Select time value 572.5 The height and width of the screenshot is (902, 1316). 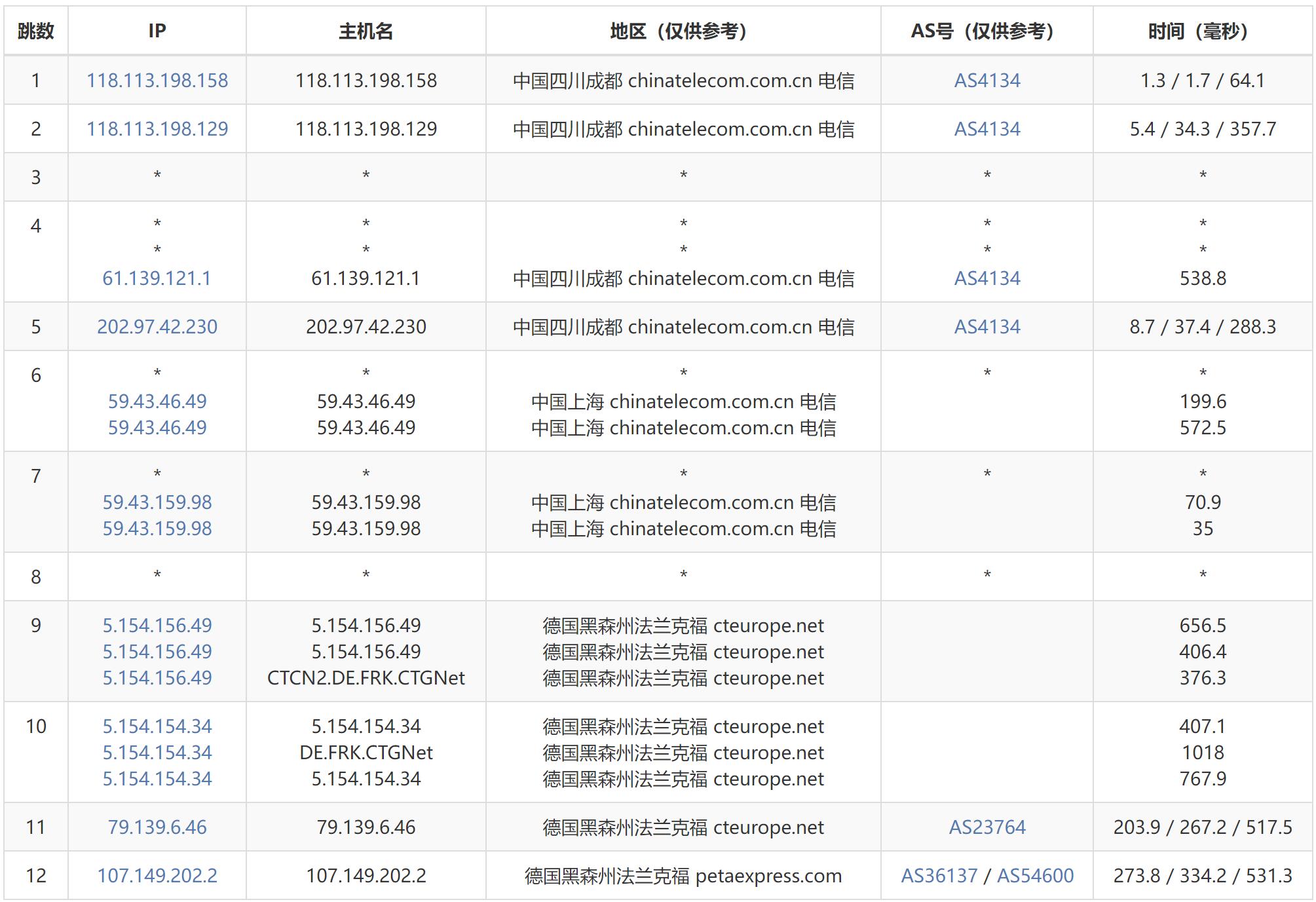point(1203,428)
